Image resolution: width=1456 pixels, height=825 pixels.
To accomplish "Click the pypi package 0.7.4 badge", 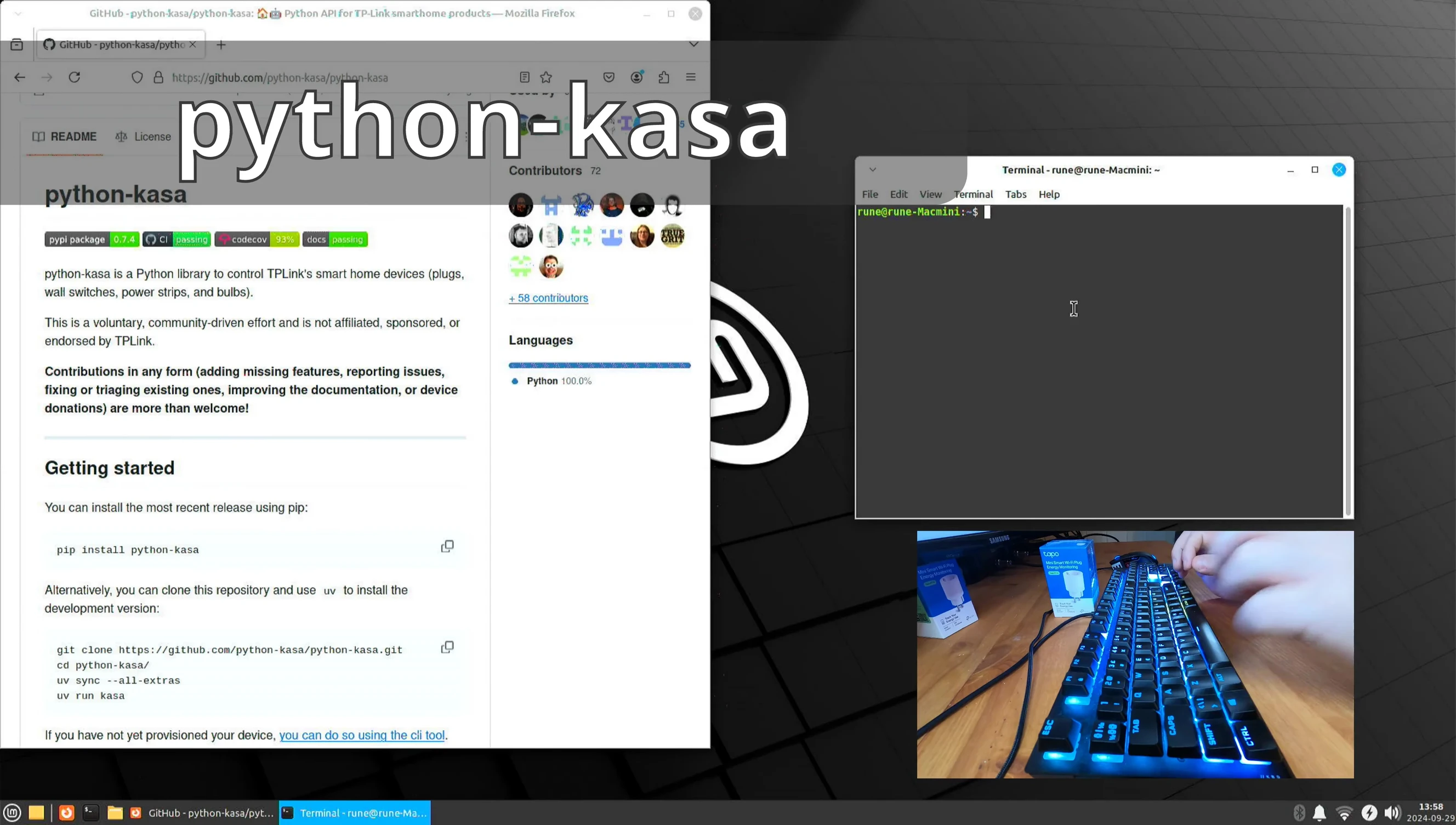I will 92,239.
